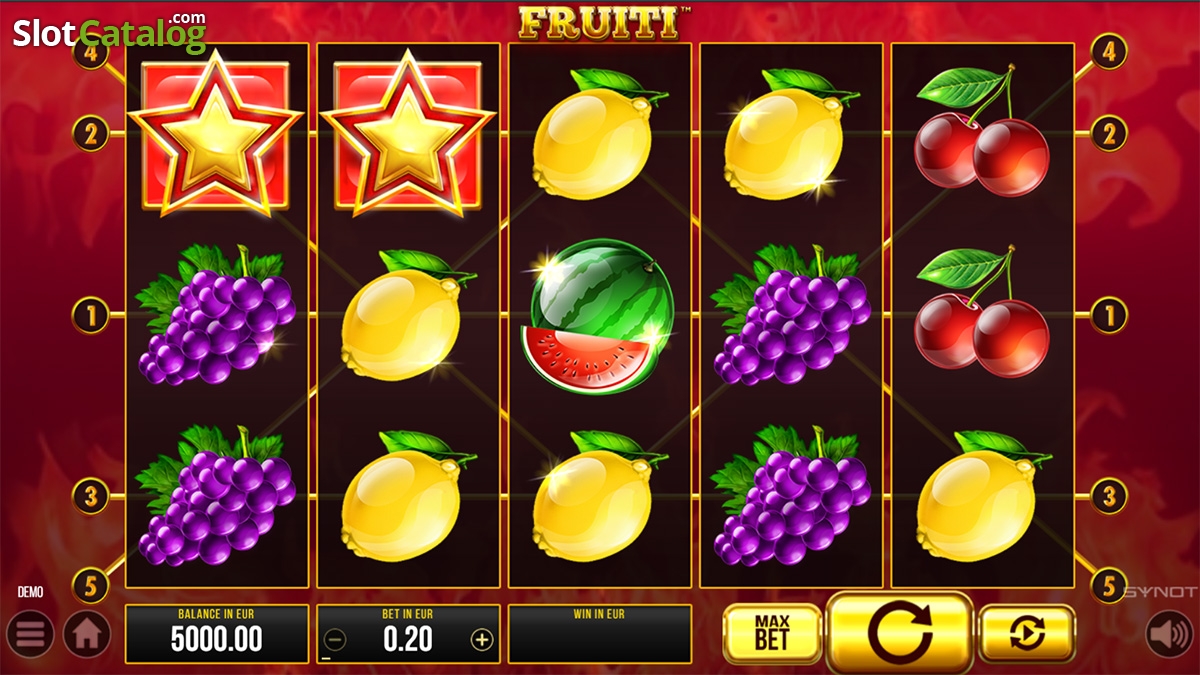Select payline 1 marker on right side
The image size is (1200, 675).
(1108, 317)
